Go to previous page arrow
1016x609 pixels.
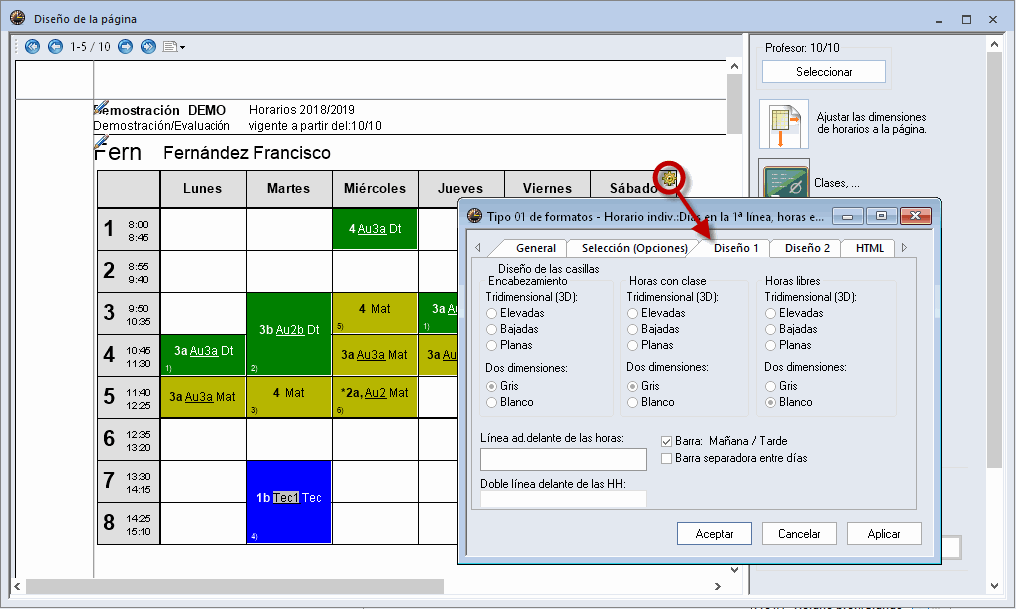click(56, 47)
